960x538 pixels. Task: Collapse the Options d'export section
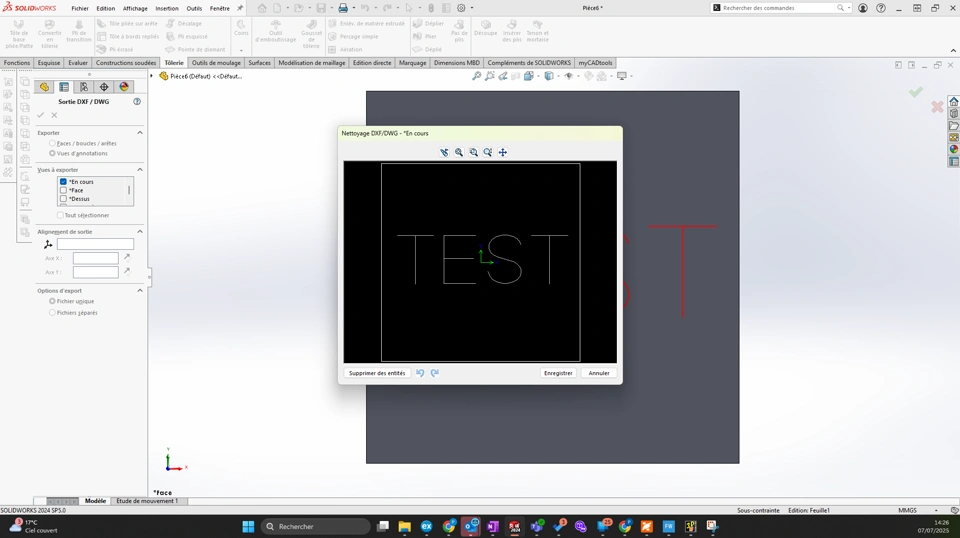coord(140,291)
